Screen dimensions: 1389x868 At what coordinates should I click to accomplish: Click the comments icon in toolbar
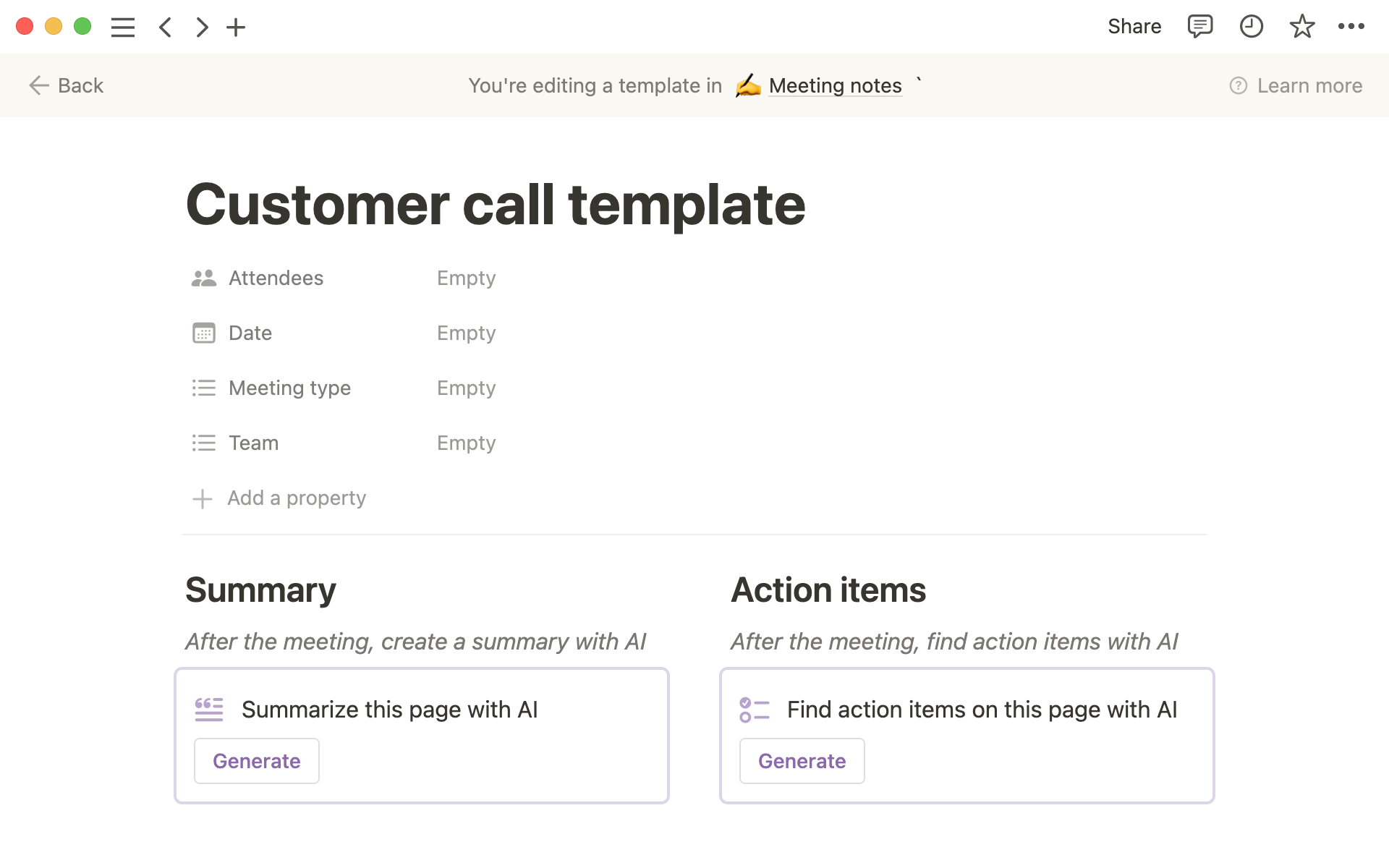coord(1197,27)
